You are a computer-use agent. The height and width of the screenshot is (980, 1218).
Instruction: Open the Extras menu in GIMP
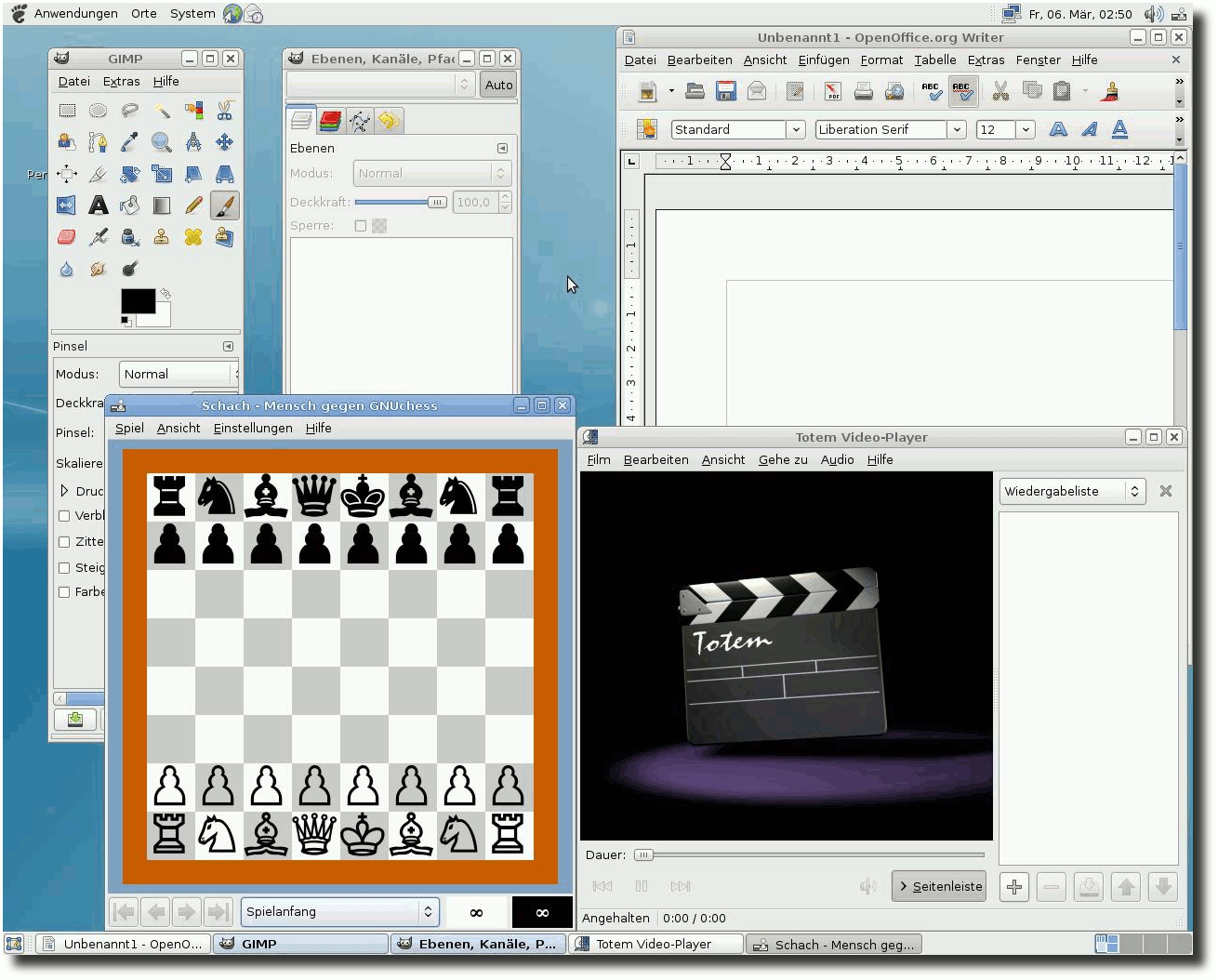(121, 81)
